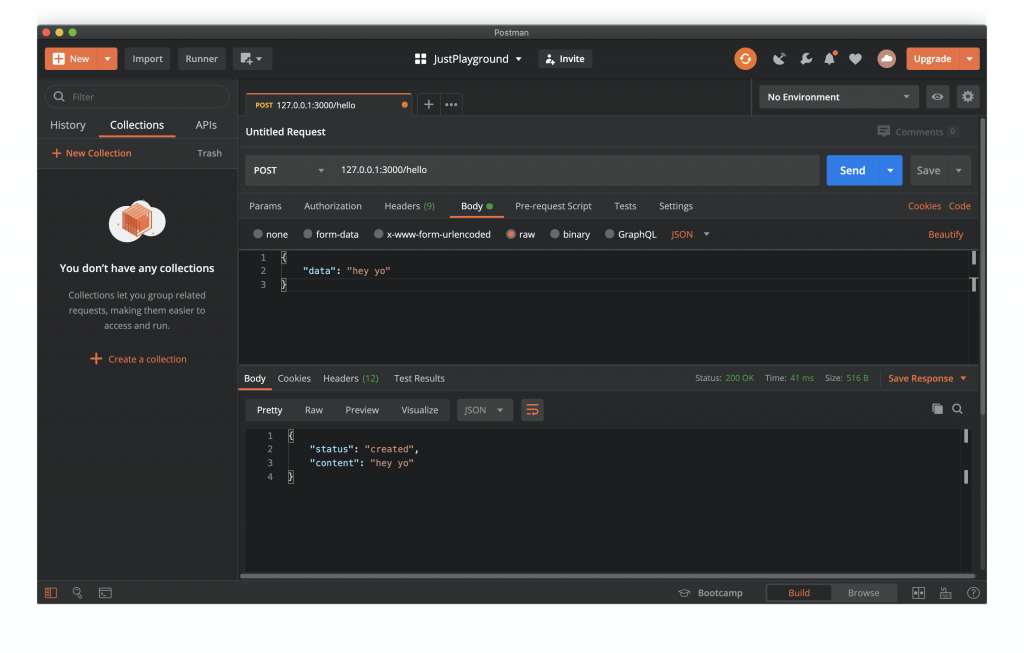Toggle the sidebar via bottom-left icon

(51, 593)
